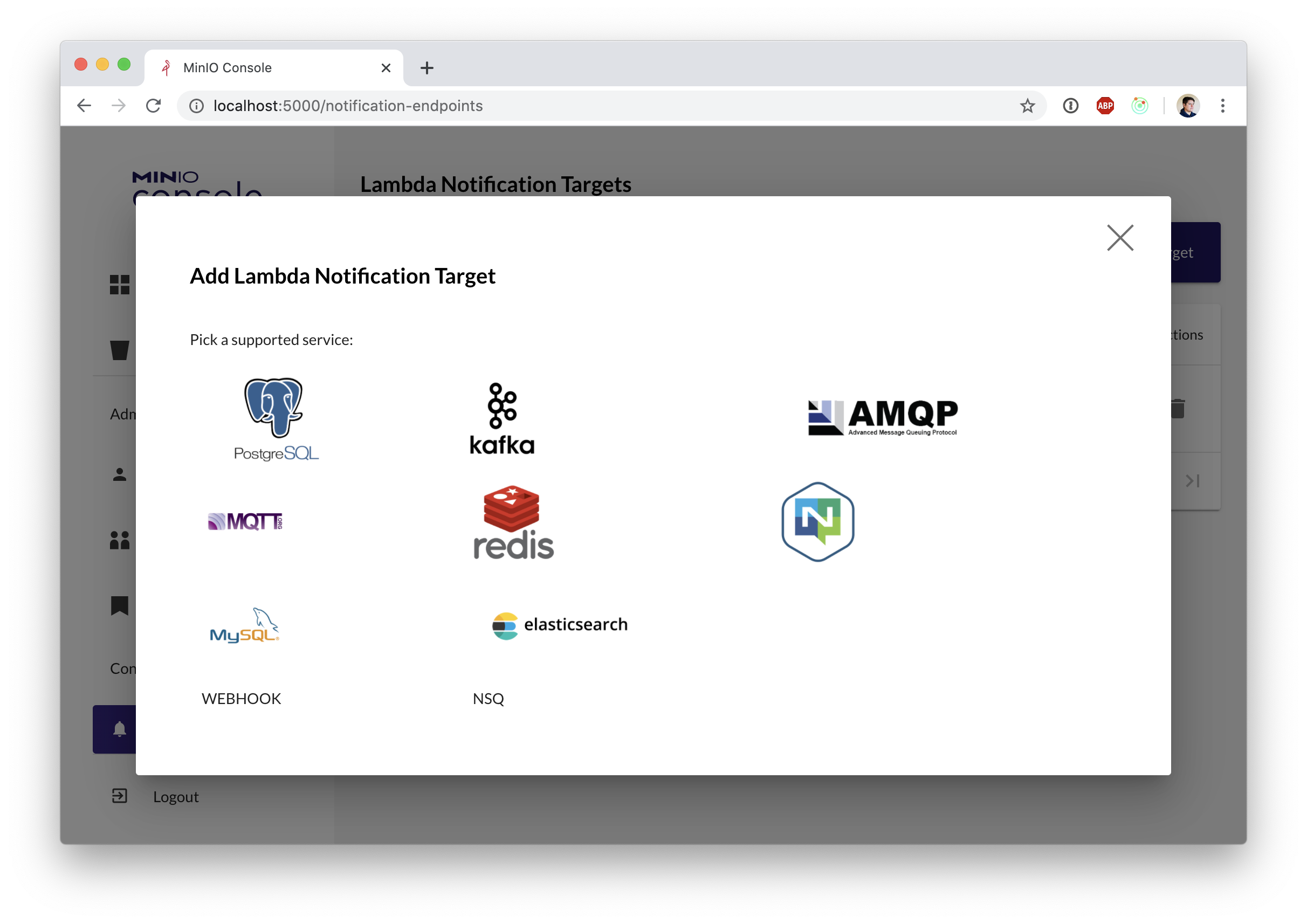This screenshot has width=1307, height=924.
Task: Open the bookmark policies icon in sidebar
Action: [x=120, y=606]
